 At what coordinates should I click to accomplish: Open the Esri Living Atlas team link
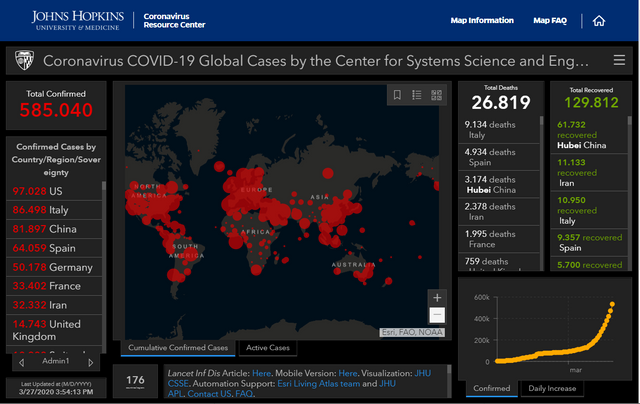(x=318, y=384)
